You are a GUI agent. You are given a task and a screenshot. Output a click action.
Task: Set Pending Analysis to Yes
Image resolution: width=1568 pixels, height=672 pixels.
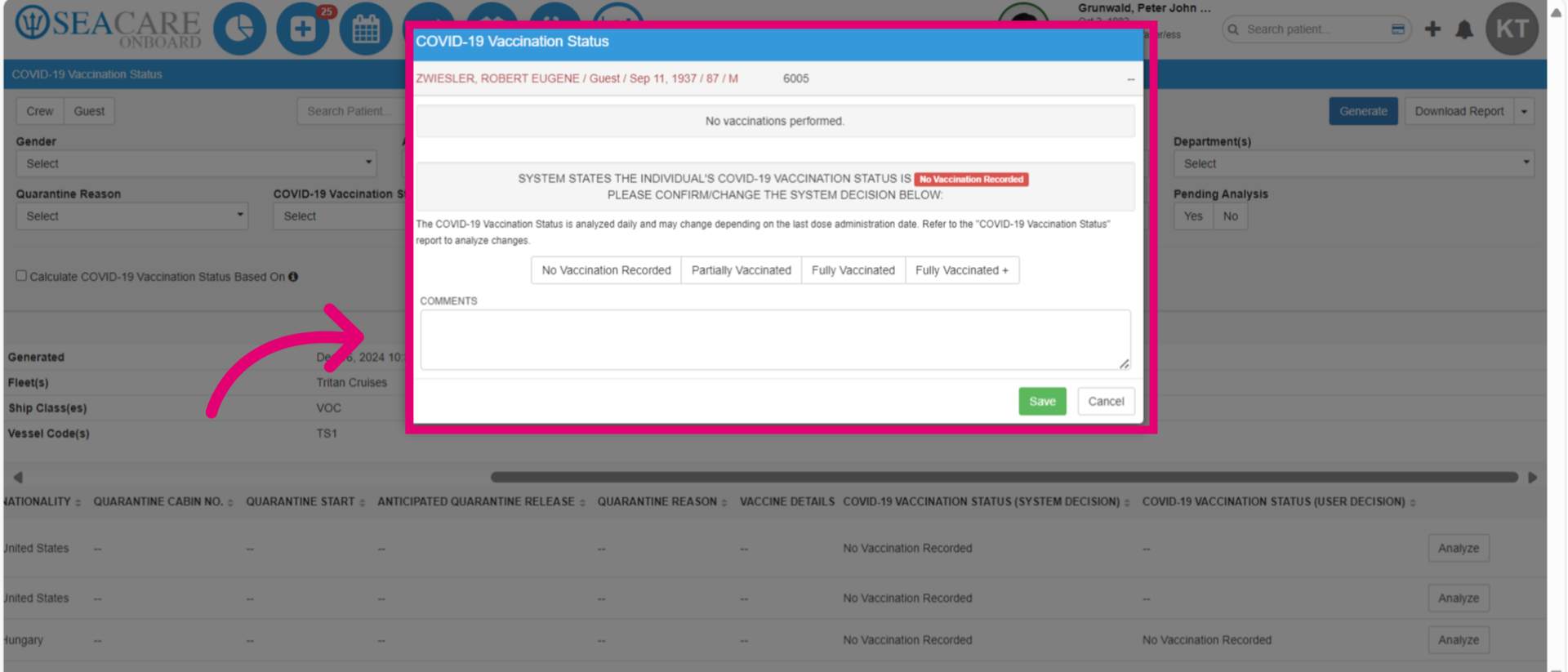coord(1193,216)
